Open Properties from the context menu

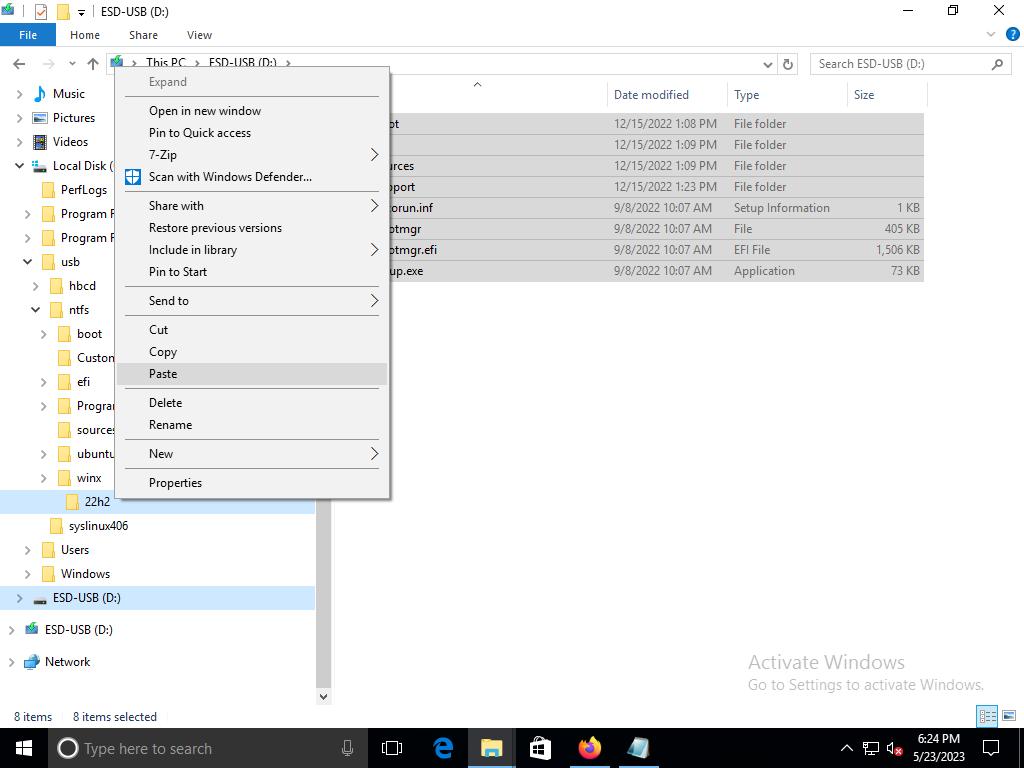[x=175, y=483]
